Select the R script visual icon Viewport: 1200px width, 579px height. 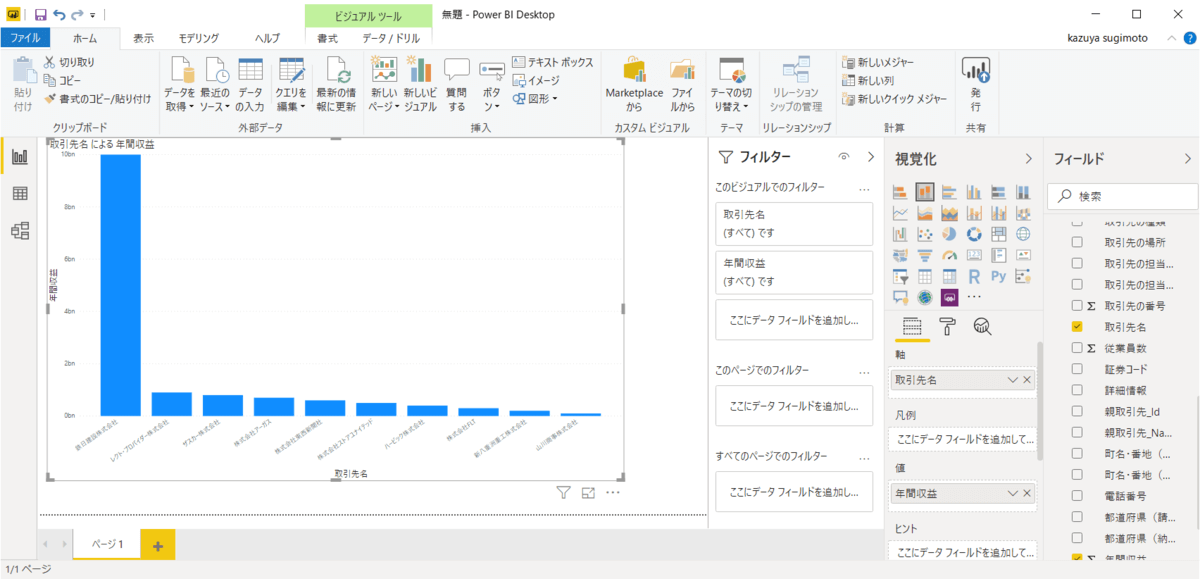pyautogui.click(x=974, y=276)
